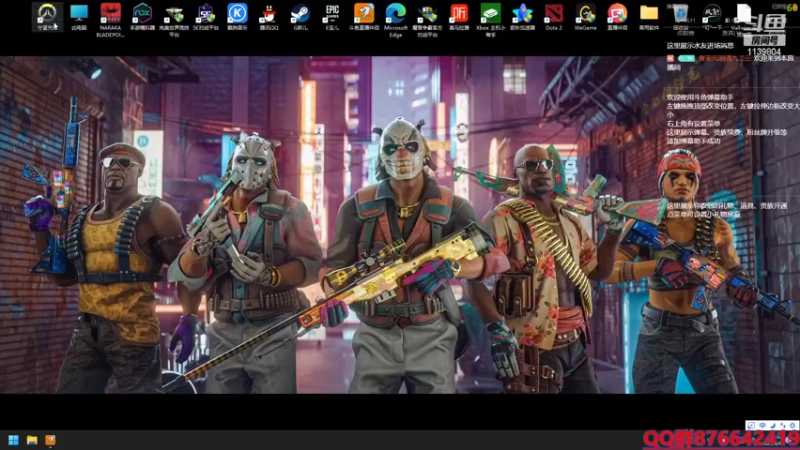Open the 5E对战平台 shortcut
Screen dimensions: 800x450
(206, 16)
